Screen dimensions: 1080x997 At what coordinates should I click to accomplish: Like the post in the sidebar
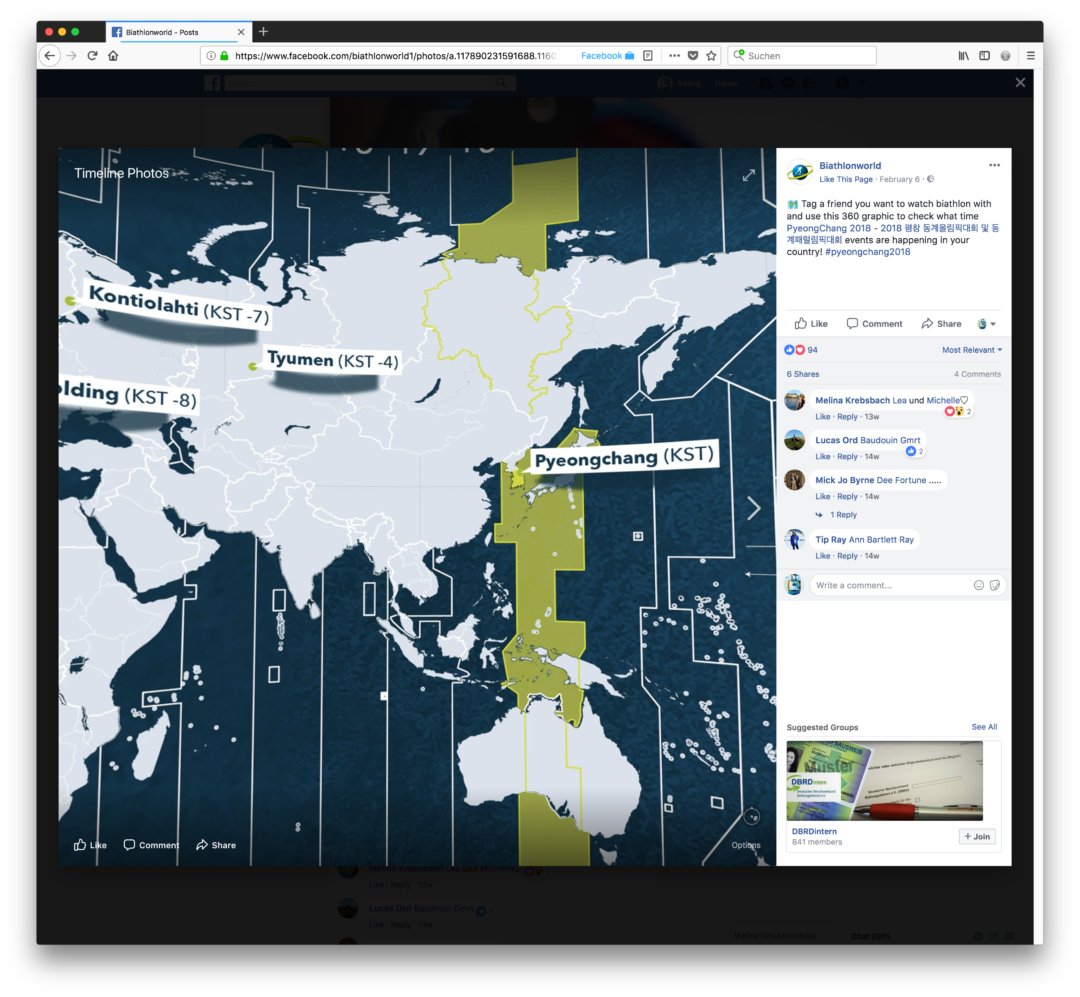[x=811, y=324]
